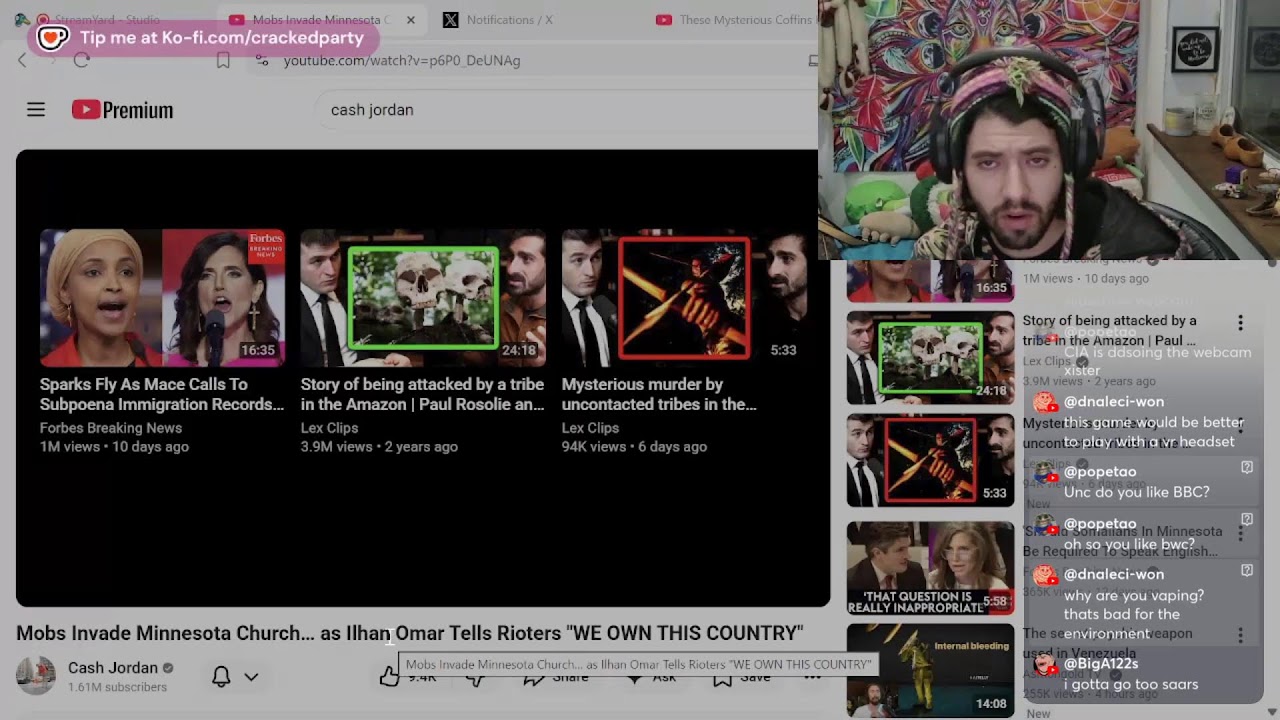Play the Mysterious murder end-screen thumbnail
Image resolution: width=1280 pixels, height=720 pixels.
684,297
